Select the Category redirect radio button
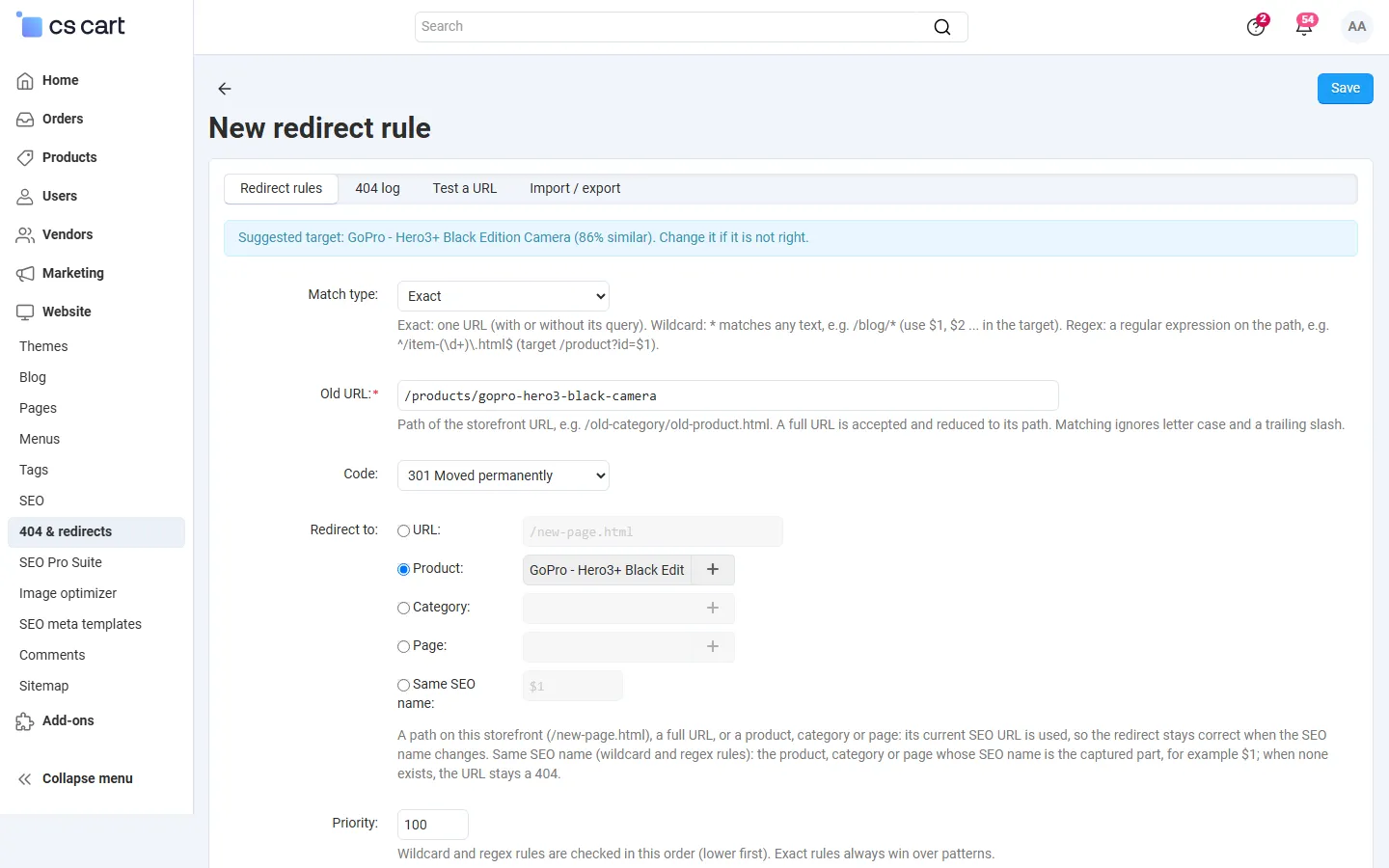The height and width of the screenshot is (868, 1389). click(x=404, y=609)
